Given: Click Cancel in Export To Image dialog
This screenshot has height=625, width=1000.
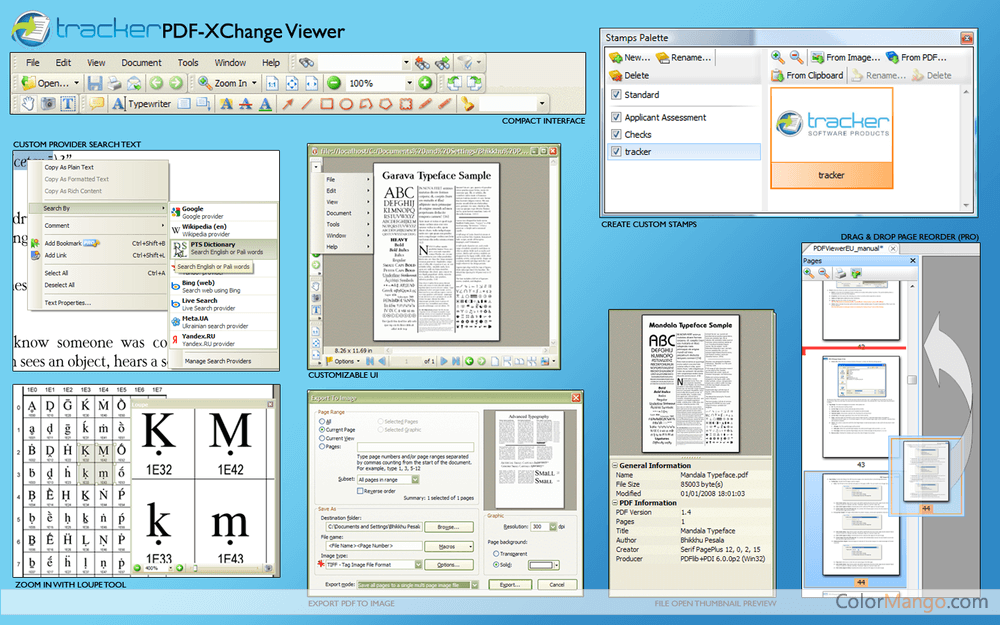Looking at the screenshot, I should pos(557,585).
